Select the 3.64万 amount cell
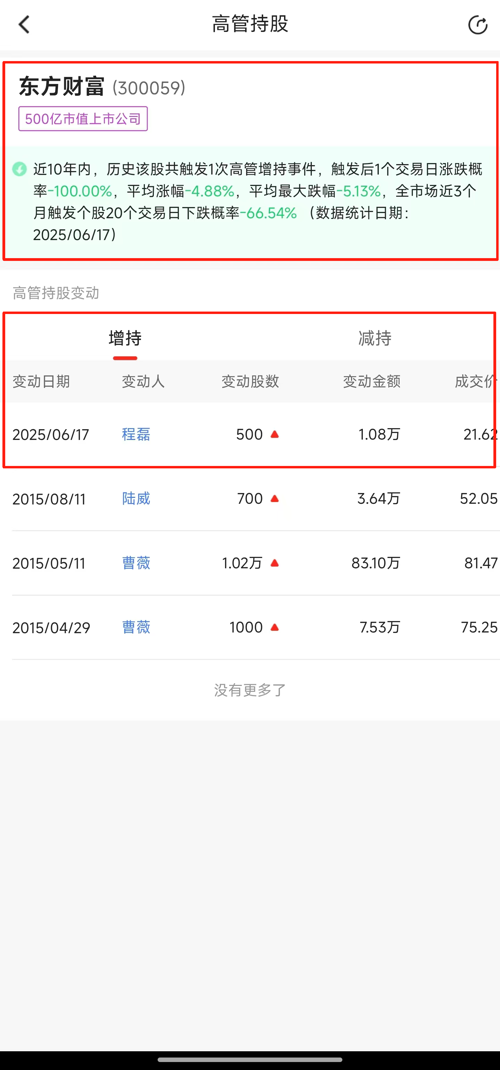Viewport: 500px width, 1070px height. 379,499
